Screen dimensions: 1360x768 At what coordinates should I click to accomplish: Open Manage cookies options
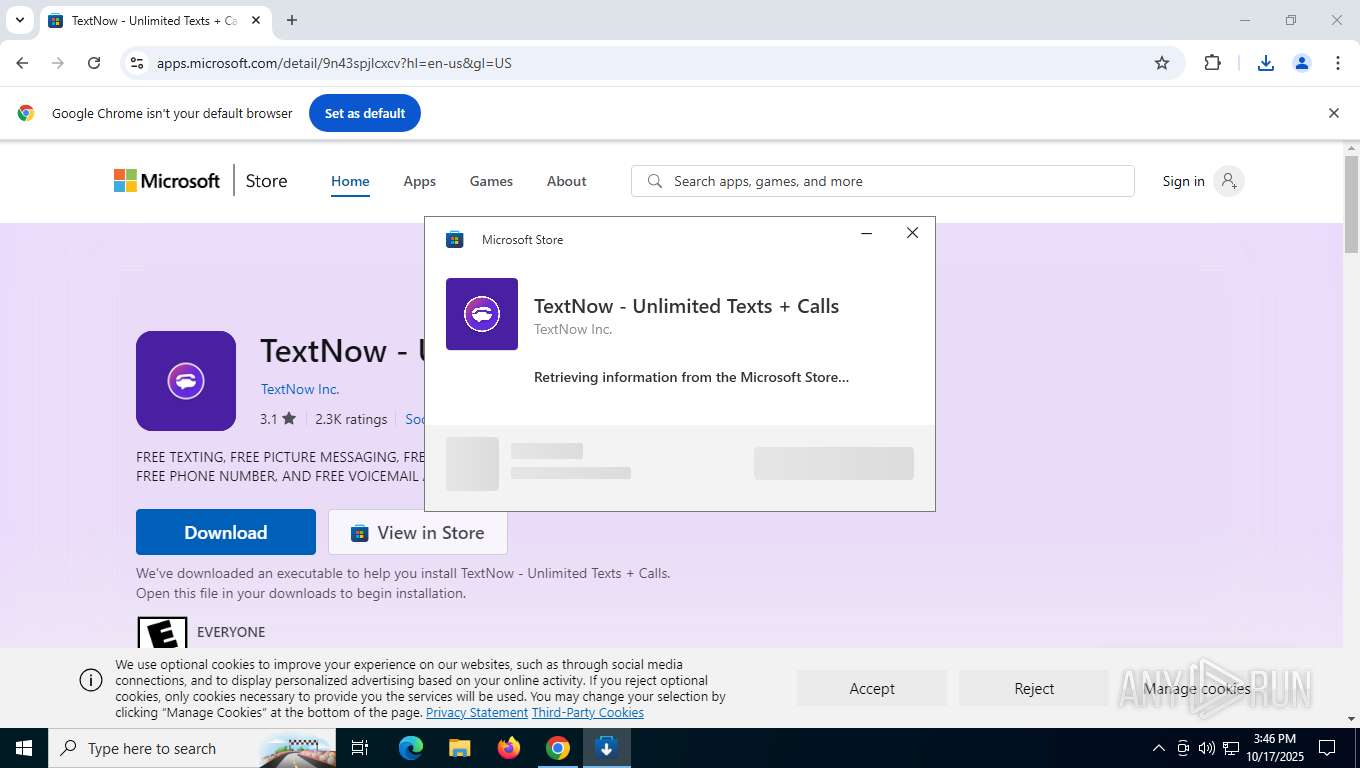pyautogui.click(x=1196, y=688)
